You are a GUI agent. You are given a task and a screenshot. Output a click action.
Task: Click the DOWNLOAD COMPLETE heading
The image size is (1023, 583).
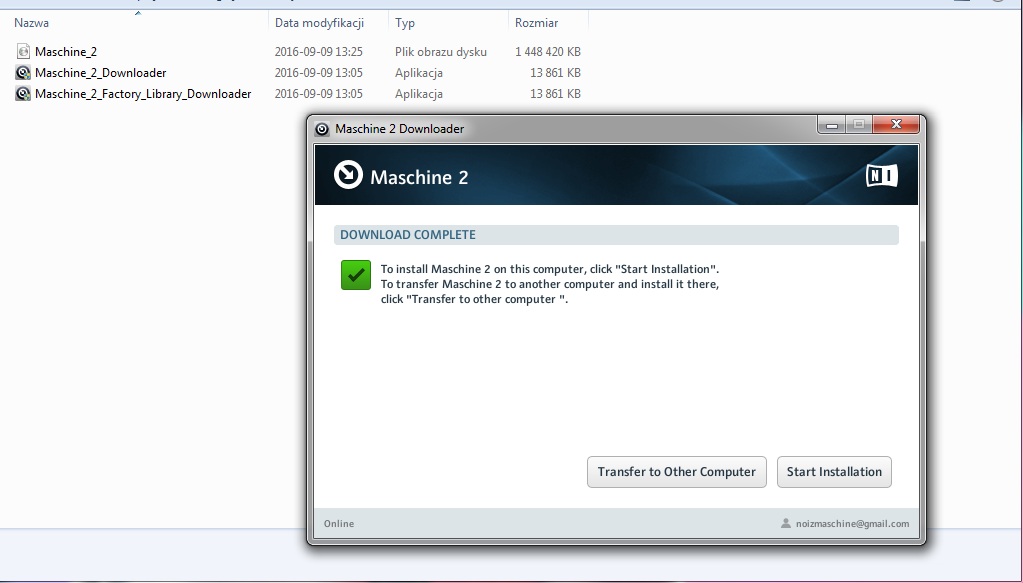[x=408, y=235]
